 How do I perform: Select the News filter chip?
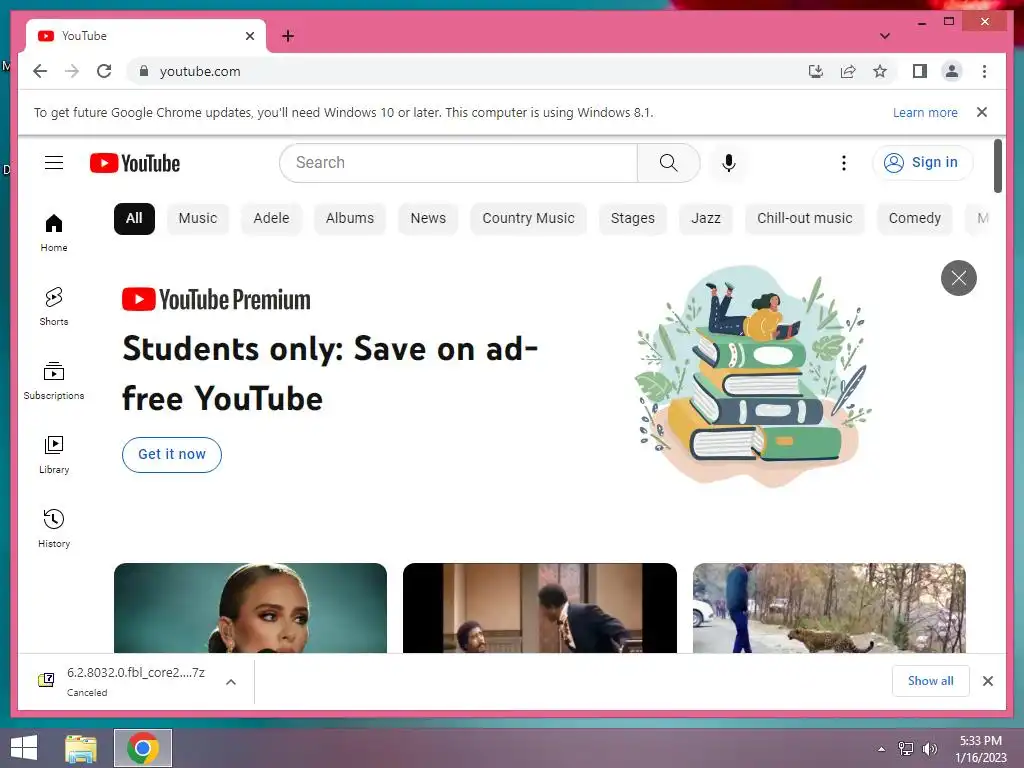pyautogui.click(x=428, y=218)
